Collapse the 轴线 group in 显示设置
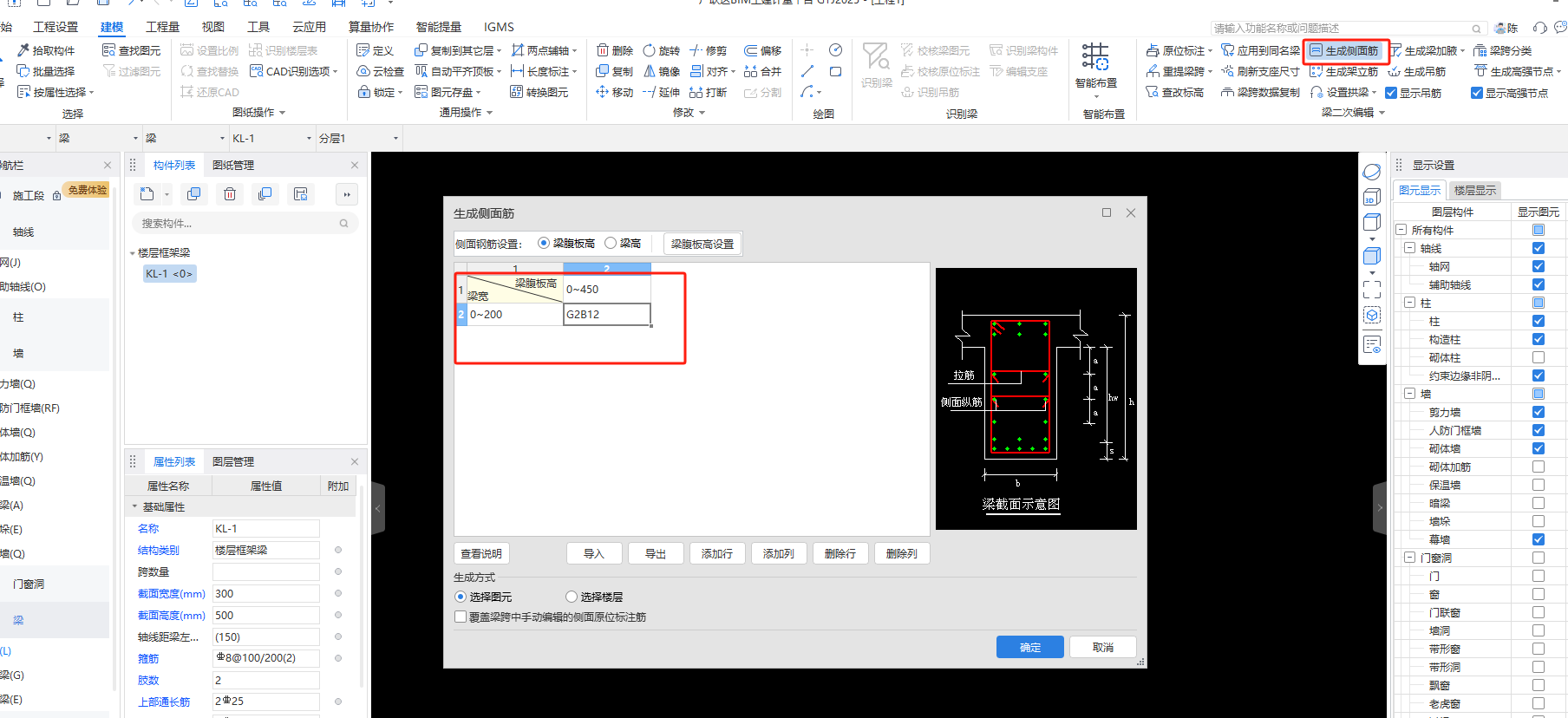Screen dimensions: 1568x718 point(1410,248)
